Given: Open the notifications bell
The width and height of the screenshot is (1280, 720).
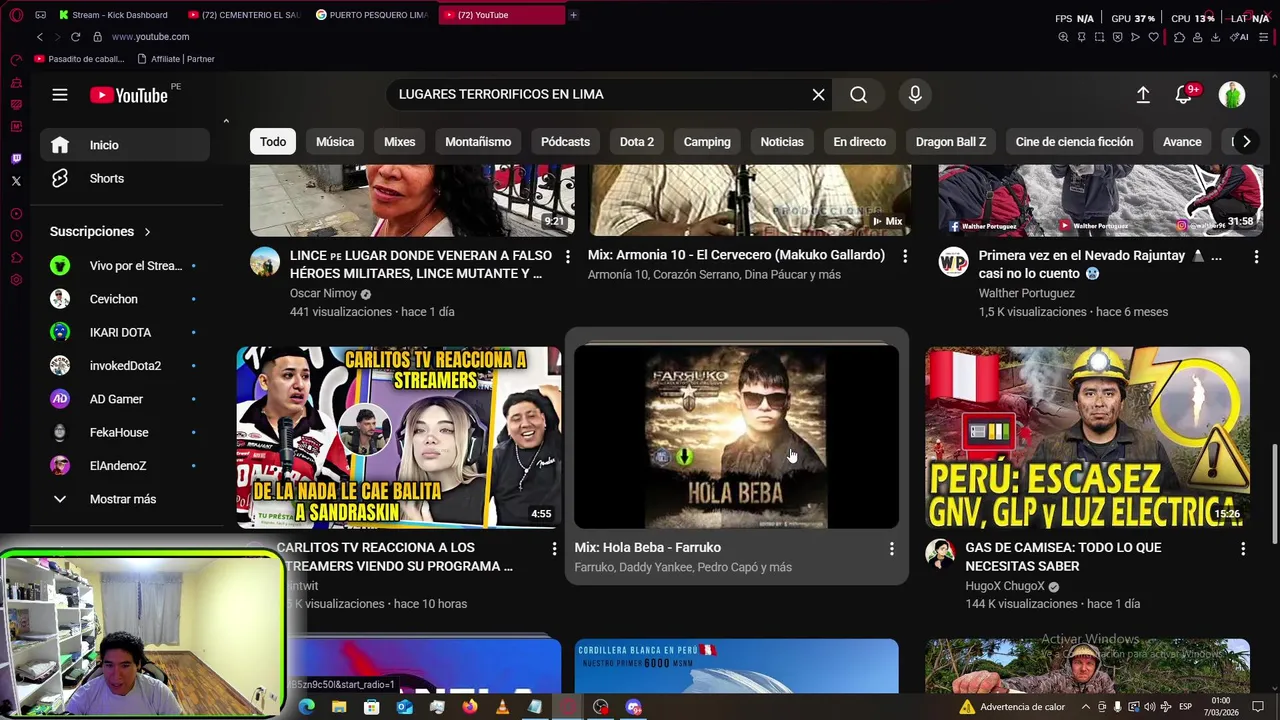Looking at the screenshot, I should pyautogui.click(x=1183, y=94).
